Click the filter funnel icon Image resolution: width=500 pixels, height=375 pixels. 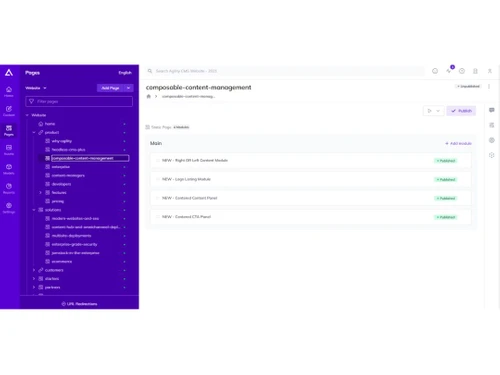pos(32,101)
